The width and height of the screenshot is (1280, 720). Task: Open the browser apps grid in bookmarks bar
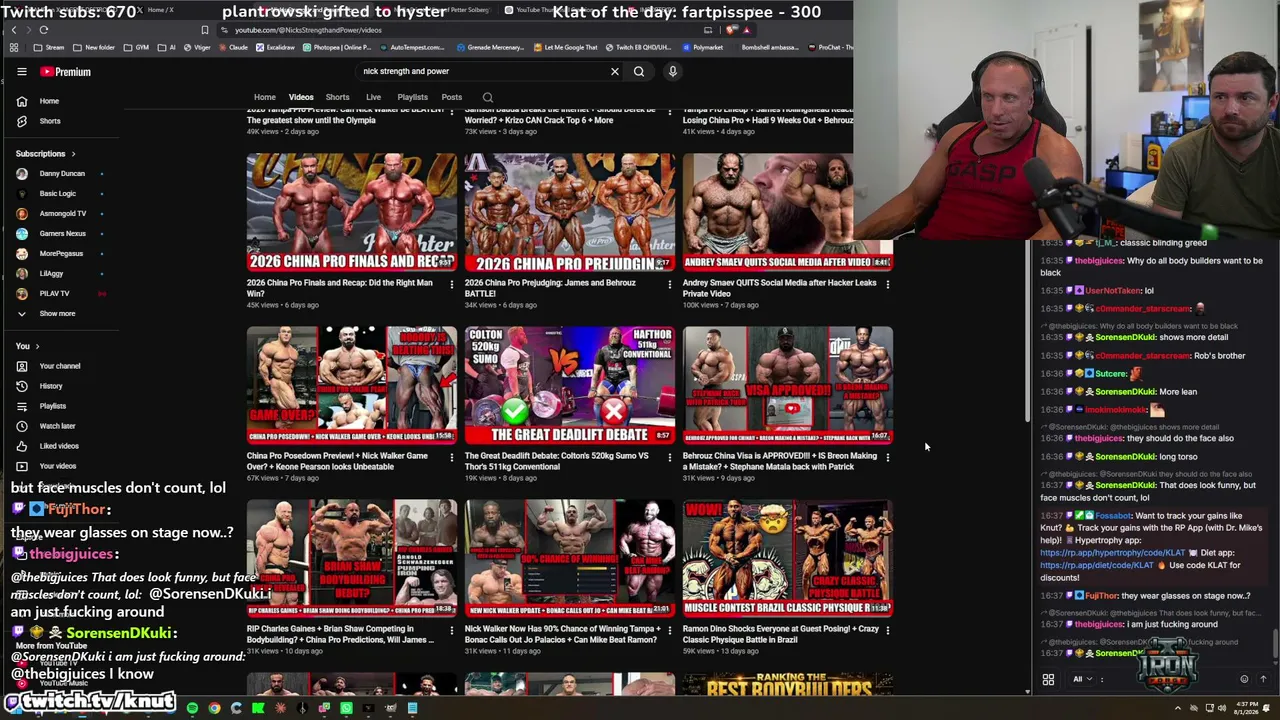(14, 47)
